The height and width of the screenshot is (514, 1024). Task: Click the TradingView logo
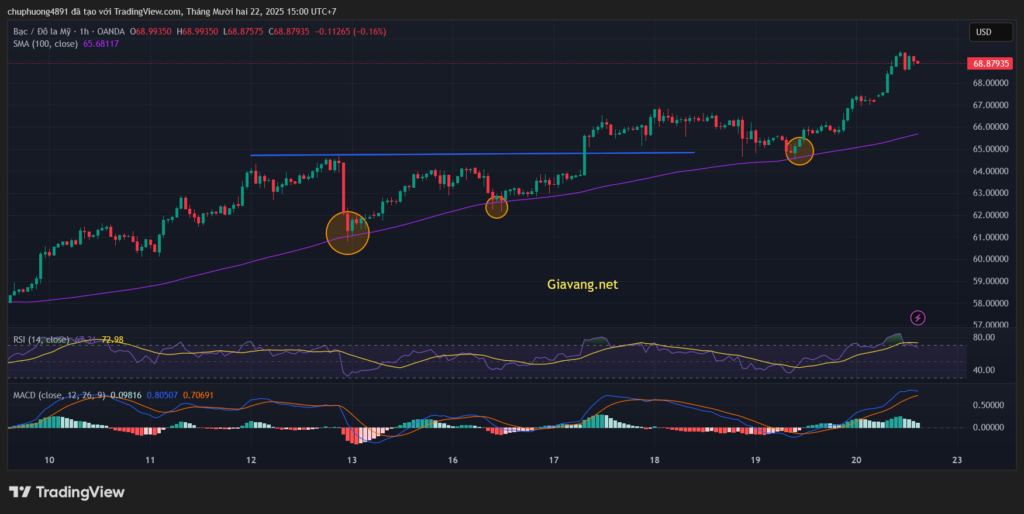pyautogui.click(x=66, y=492)
